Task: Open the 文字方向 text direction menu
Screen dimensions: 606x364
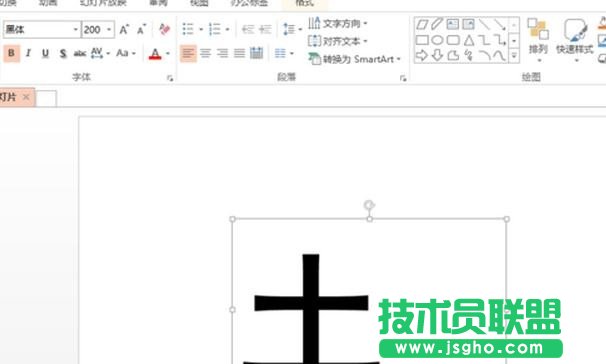Action: [x=337, y=24]
